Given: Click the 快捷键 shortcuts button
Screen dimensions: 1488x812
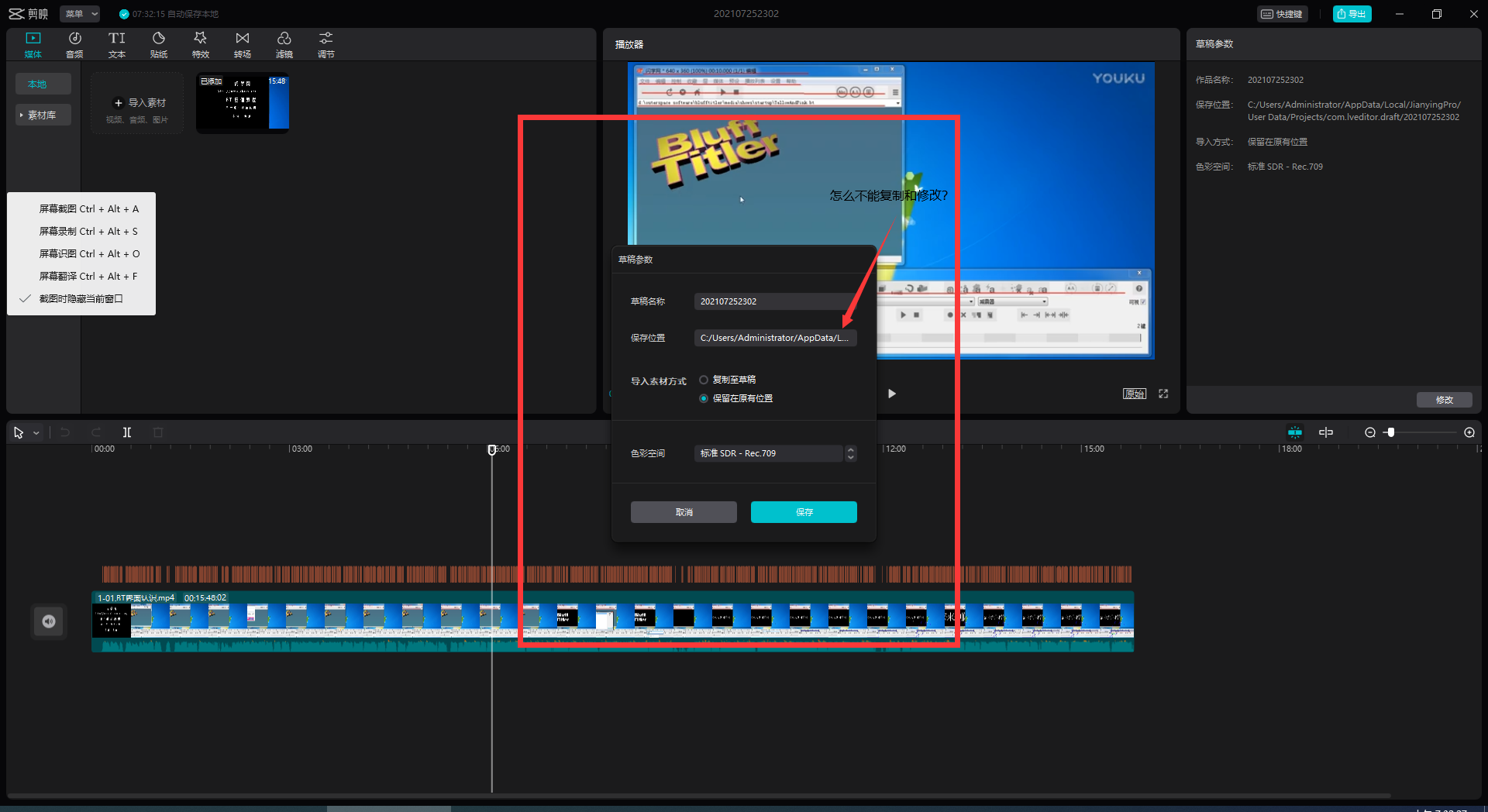Looking at the screenshot, I should pyautogui.click(x=1282, y=14).
